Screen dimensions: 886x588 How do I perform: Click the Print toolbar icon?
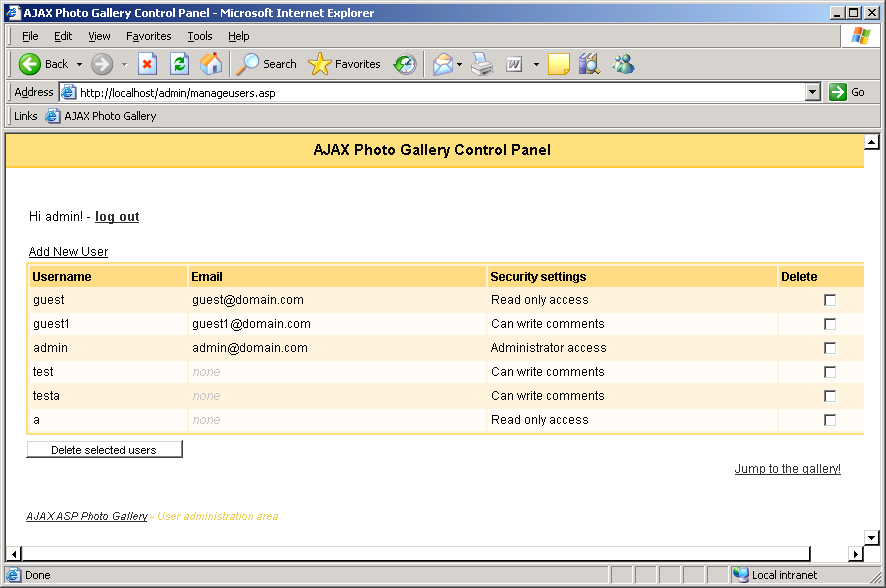point(482,64)
